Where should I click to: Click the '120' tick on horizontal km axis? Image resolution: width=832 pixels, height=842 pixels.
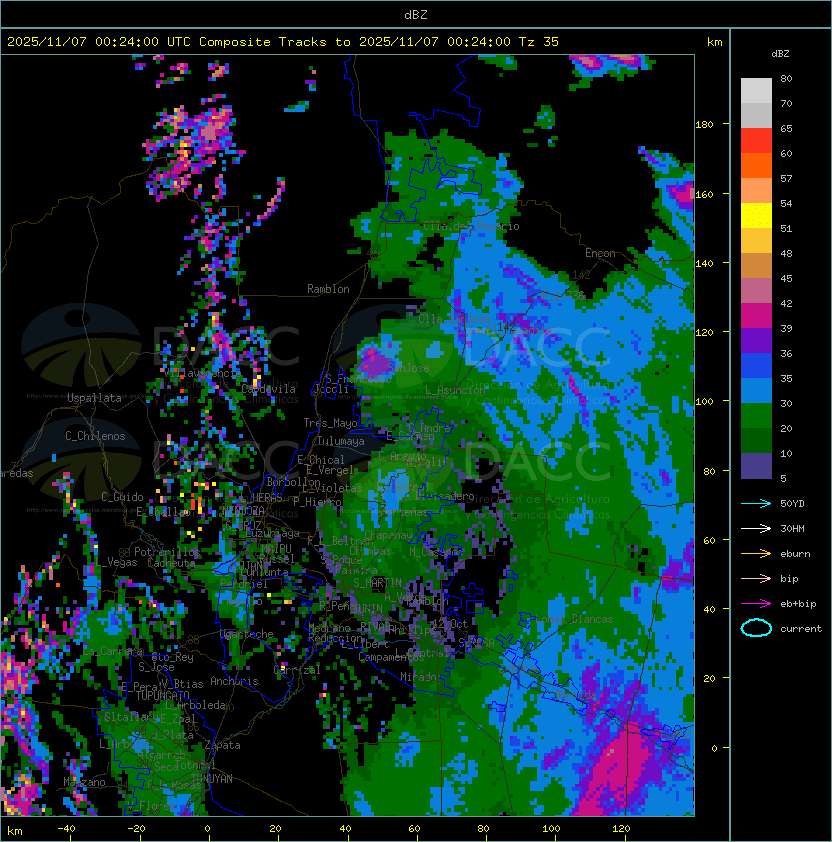point(621,829)
